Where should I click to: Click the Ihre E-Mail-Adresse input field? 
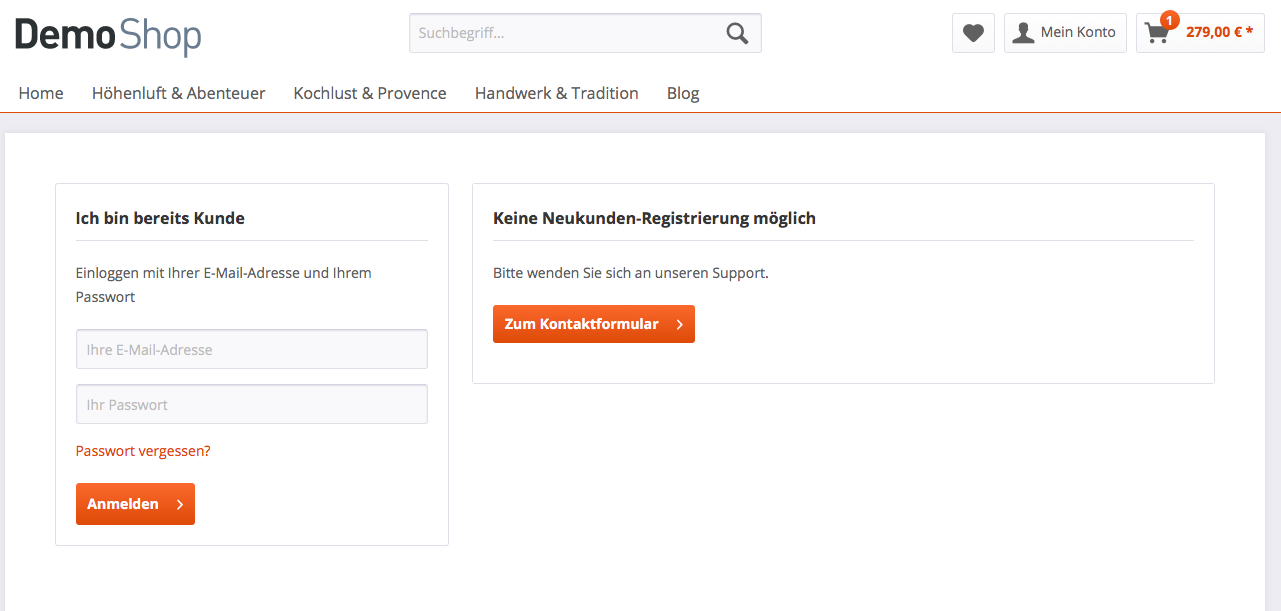tap(251, 349)
